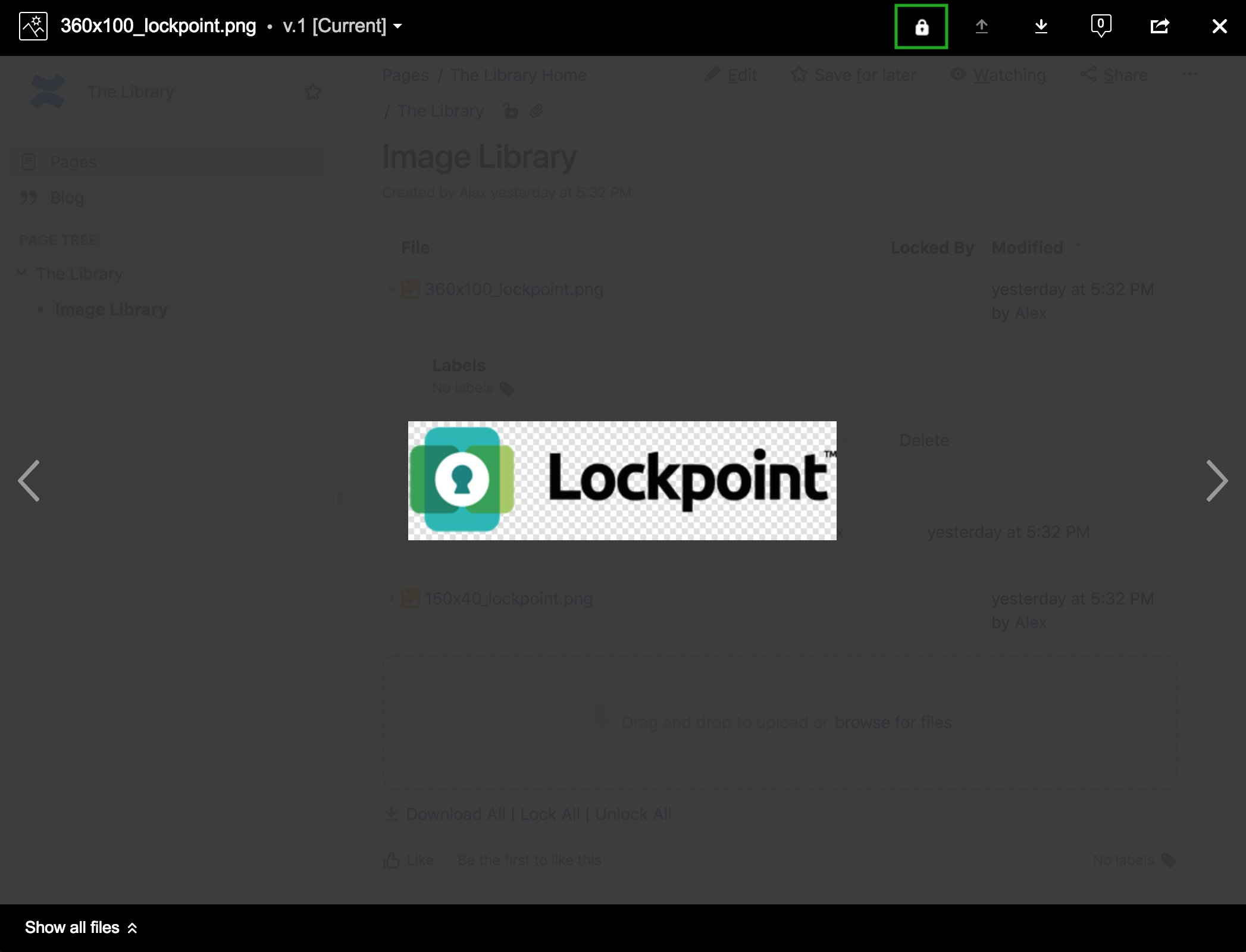1246x952 pixels.
Task: Open the 150x40_lockpoint.png file link
Action: point(509,599)
